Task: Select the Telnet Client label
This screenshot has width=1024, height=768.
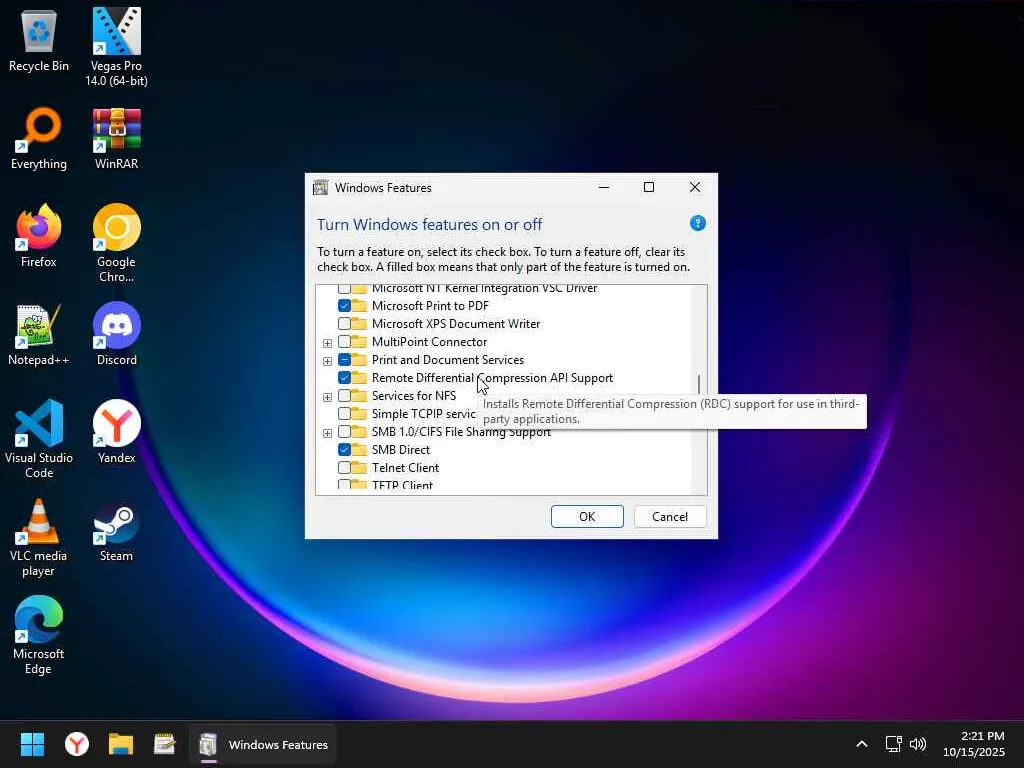Action: [x=405, y=468]
